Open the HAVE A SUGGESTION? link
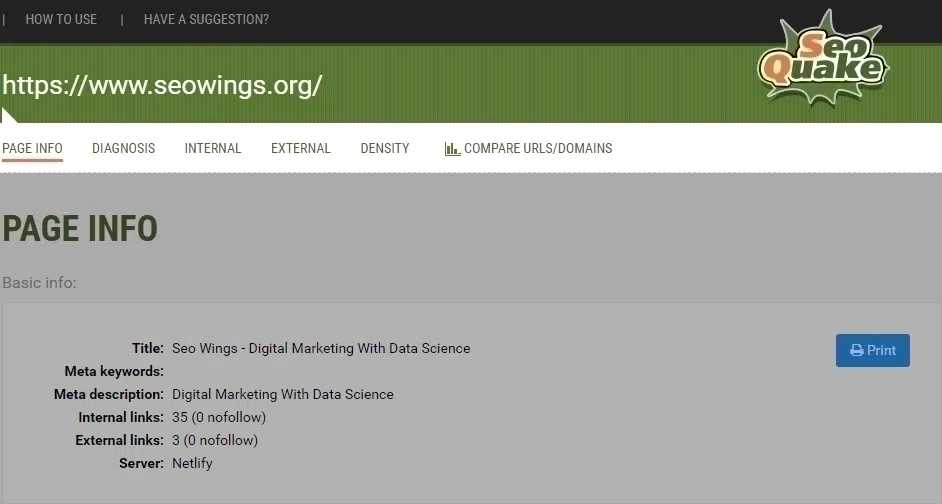Image resolution: width=942 pixels, height=504 pixels. pos(206,19)
